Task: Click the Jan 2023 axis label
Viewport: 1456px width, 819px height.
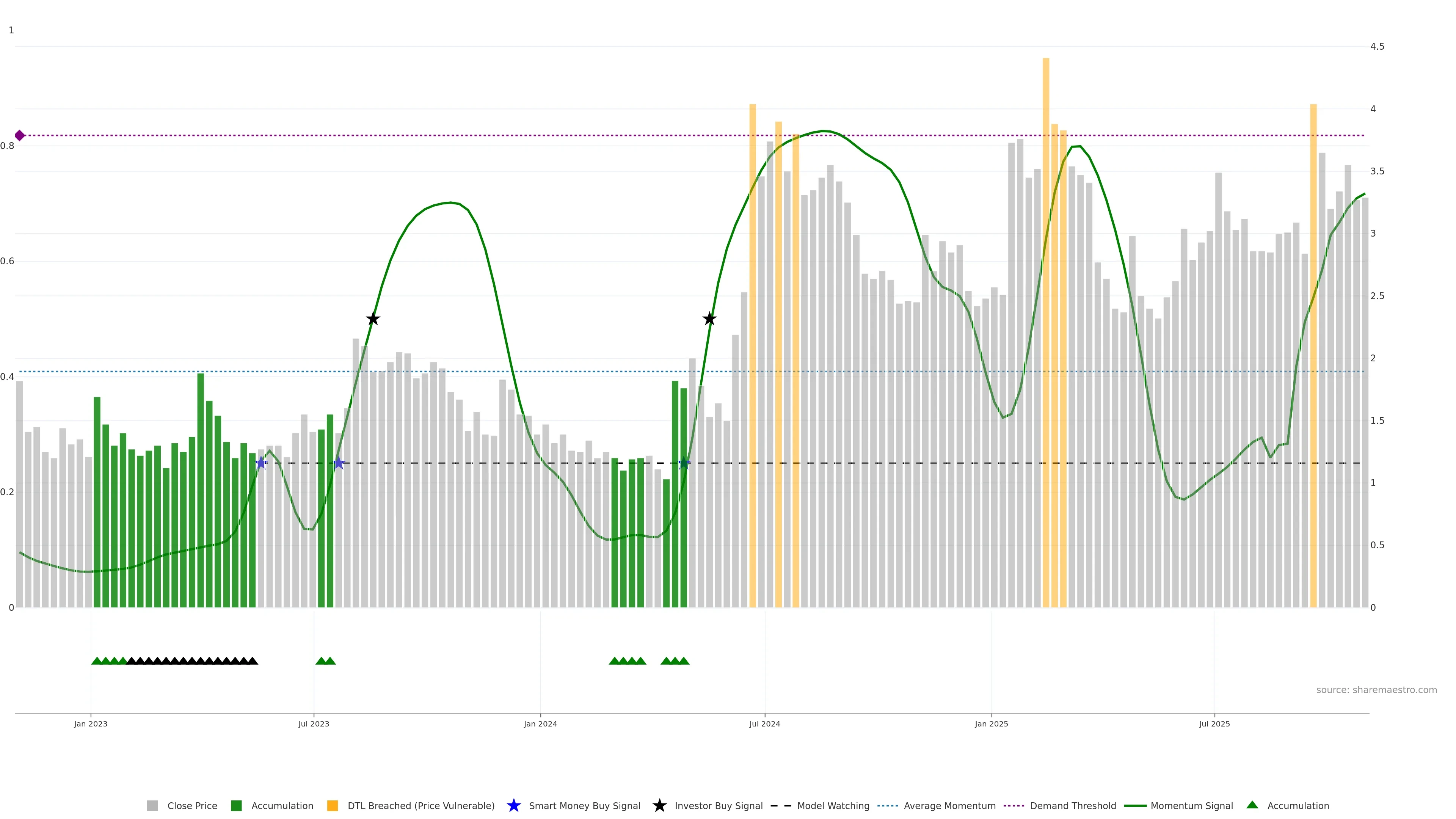Action: (x=91, y=723)
